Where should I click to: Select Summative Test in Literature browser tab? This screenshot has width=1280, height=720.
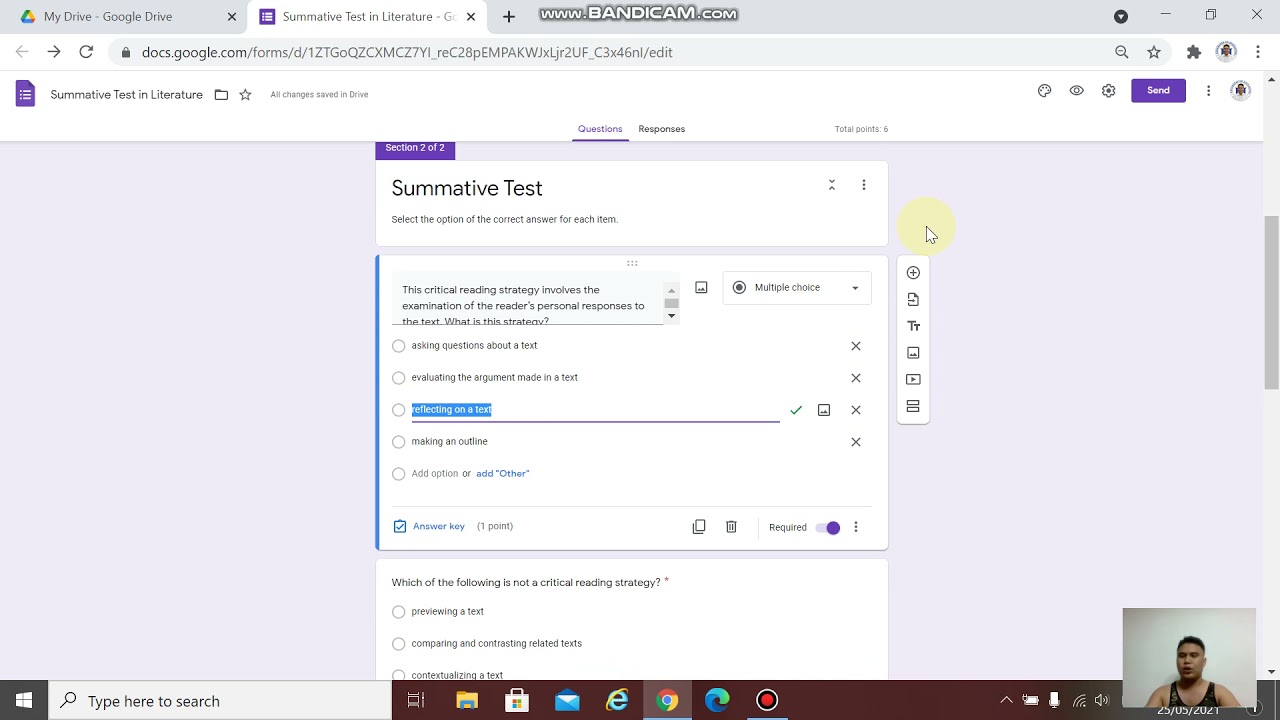tap(367, 16)
